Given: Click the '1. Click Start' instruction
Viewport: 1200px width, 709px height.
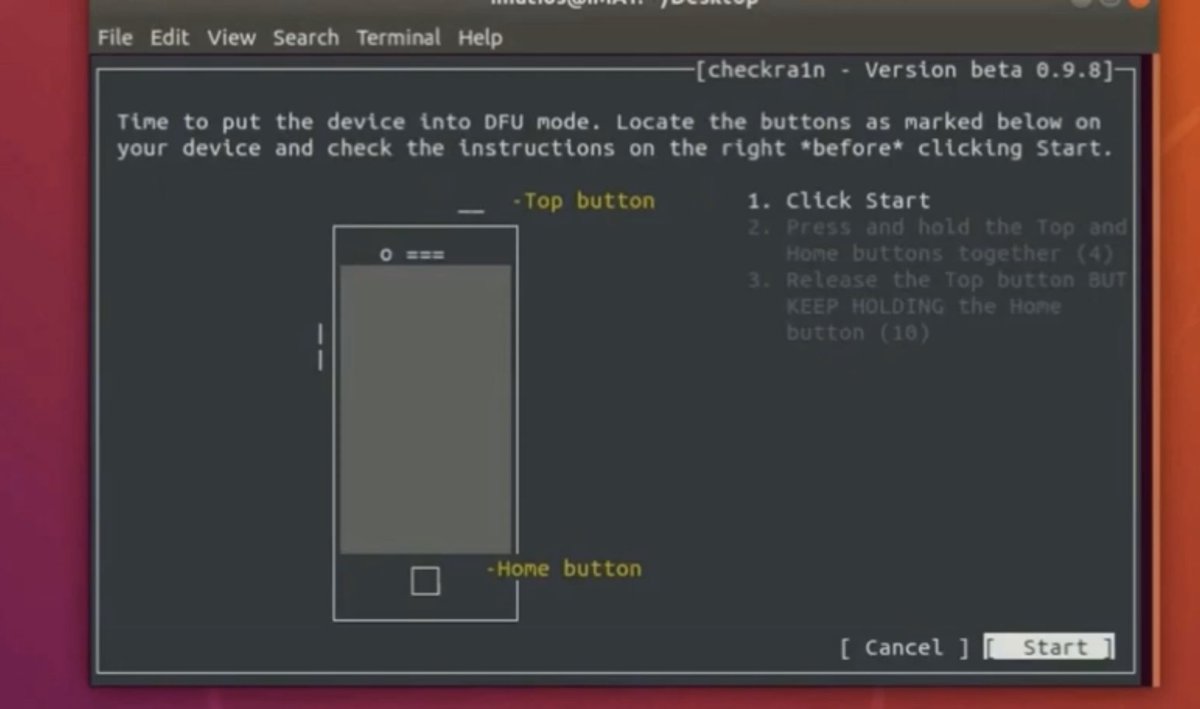Looking at the screenshot, I should tap(839, 201).
